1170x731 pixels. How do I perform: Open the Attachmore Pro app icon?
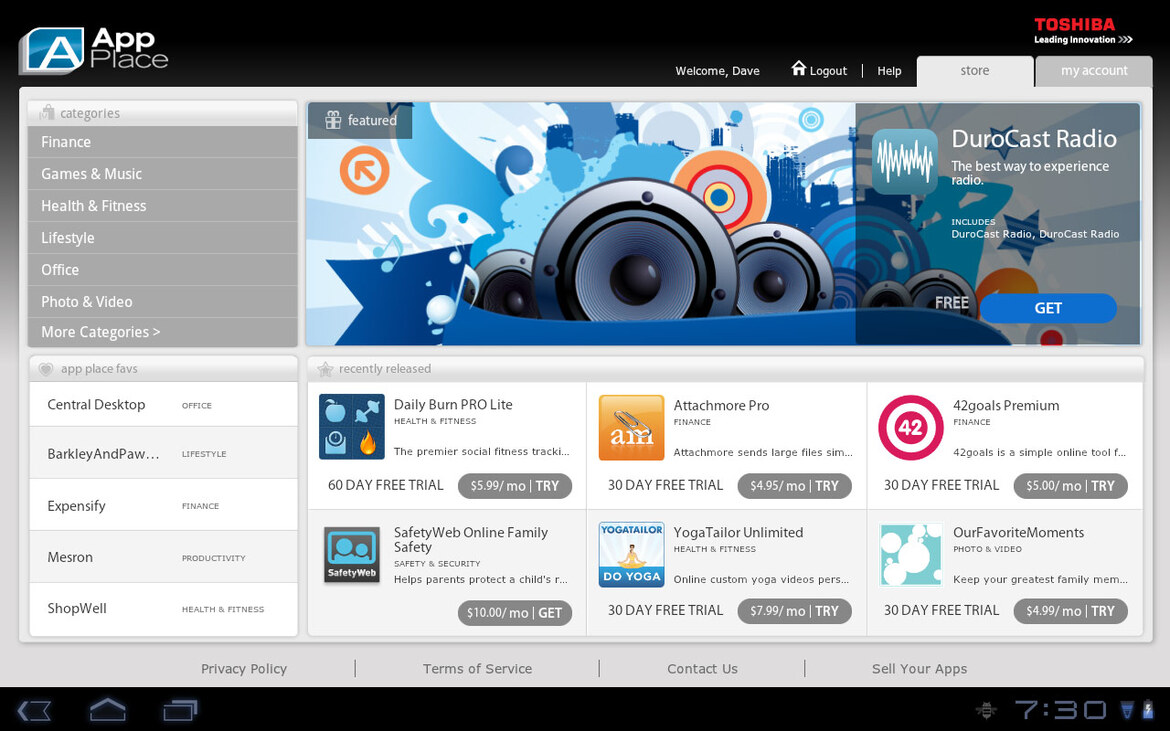(631, 427)
